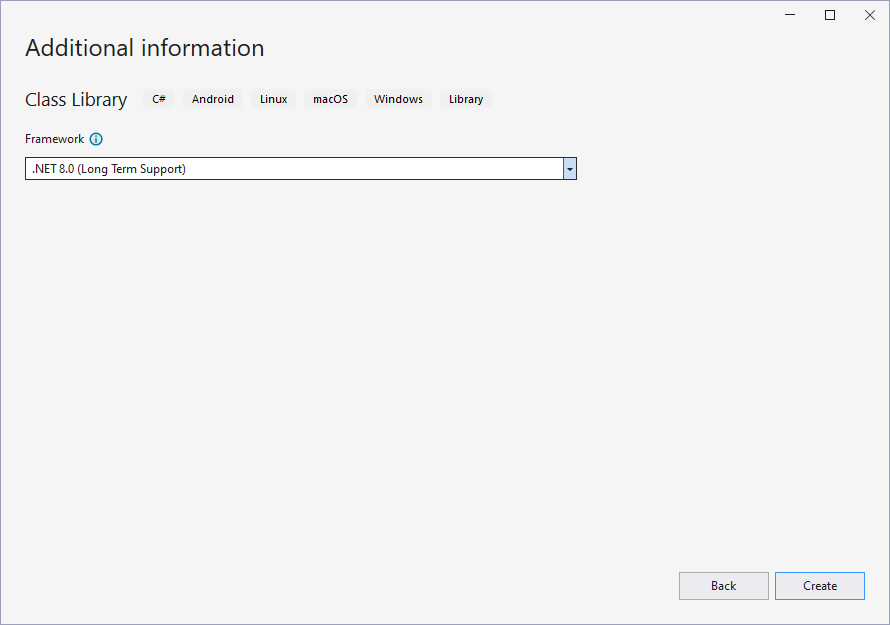Click the Library tag

click(x=466, y=99)
